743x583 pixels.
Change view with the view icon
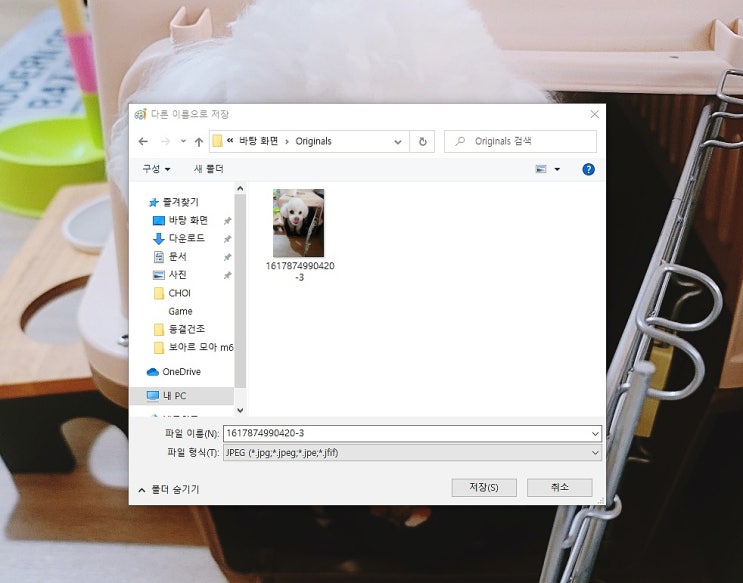pos(541,169)
